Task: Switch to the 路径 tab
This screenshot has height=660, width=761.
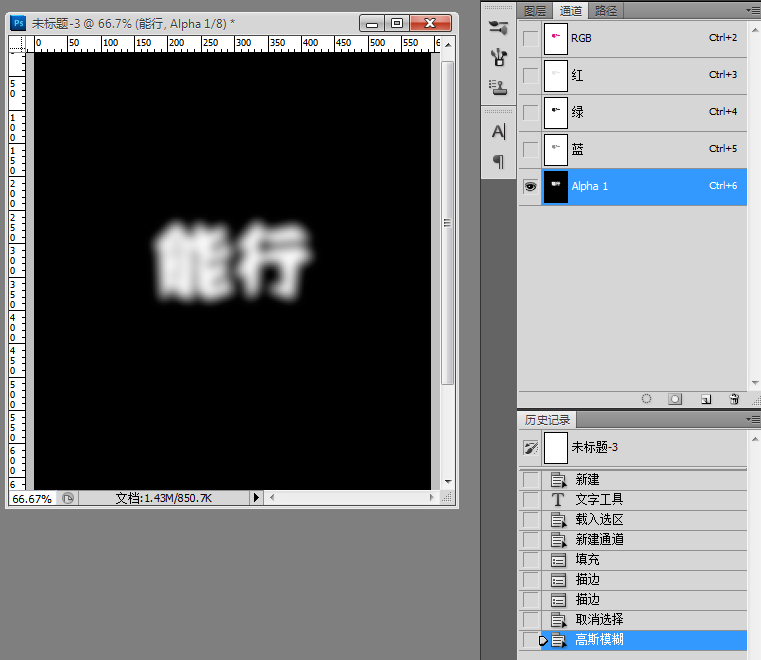Action: [606, 11]
